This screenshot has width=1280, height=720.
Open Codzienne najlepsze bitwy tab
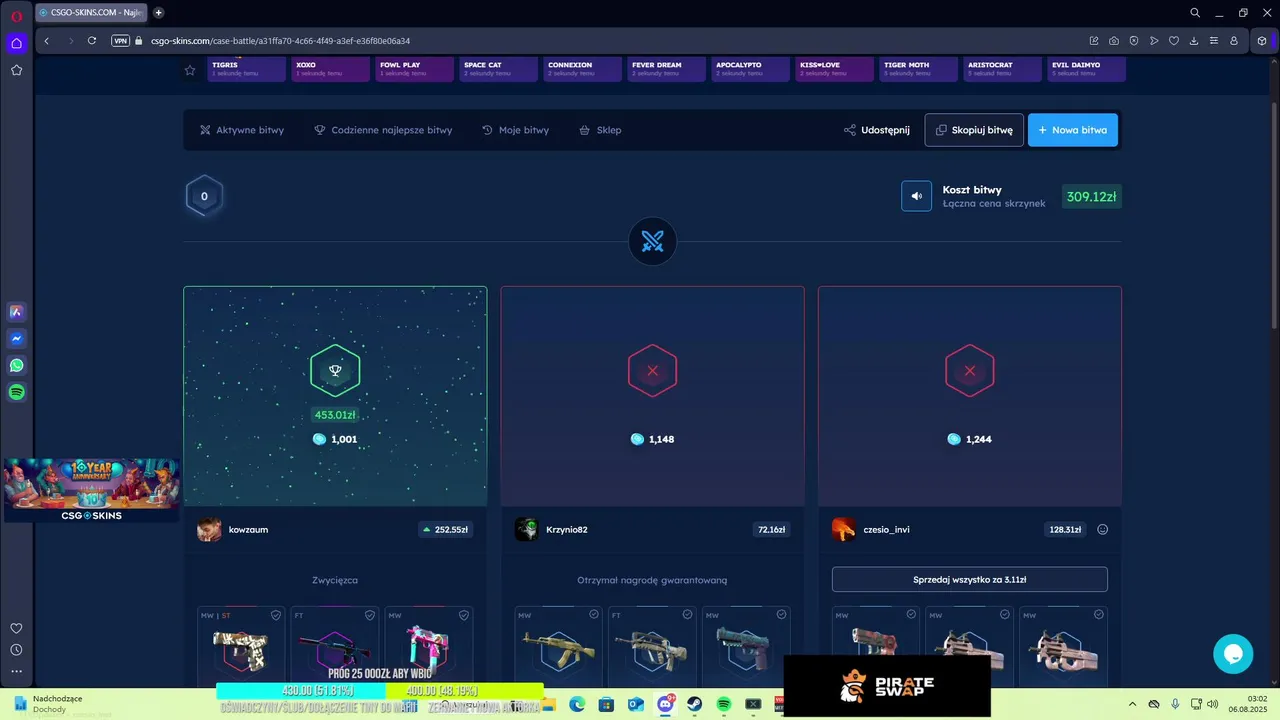pyautogui.click(x=383, y=130)
